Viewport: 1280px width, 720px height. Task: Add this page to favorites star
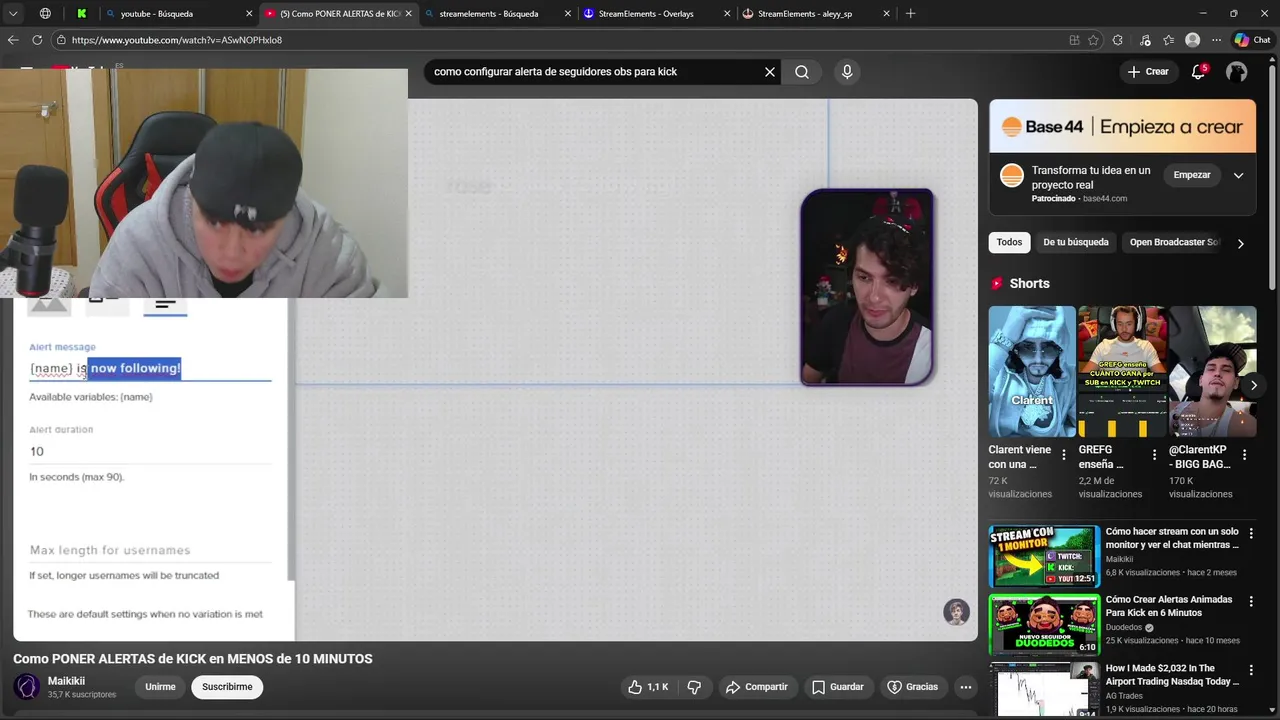click(x=1093, y=40)
